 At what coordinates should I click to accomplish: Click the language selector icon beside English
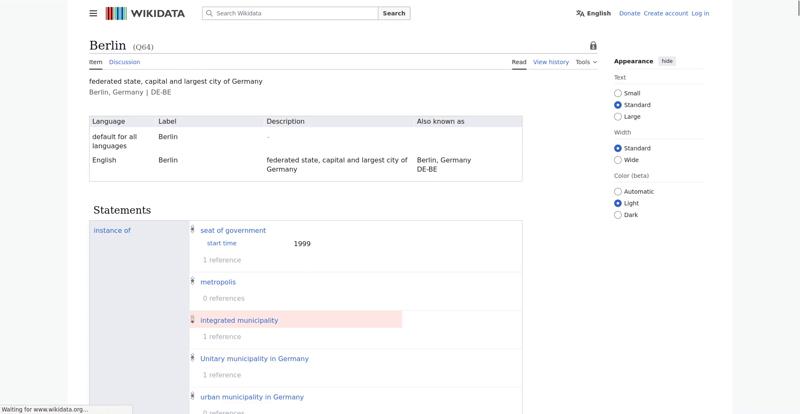click(580, 13)
